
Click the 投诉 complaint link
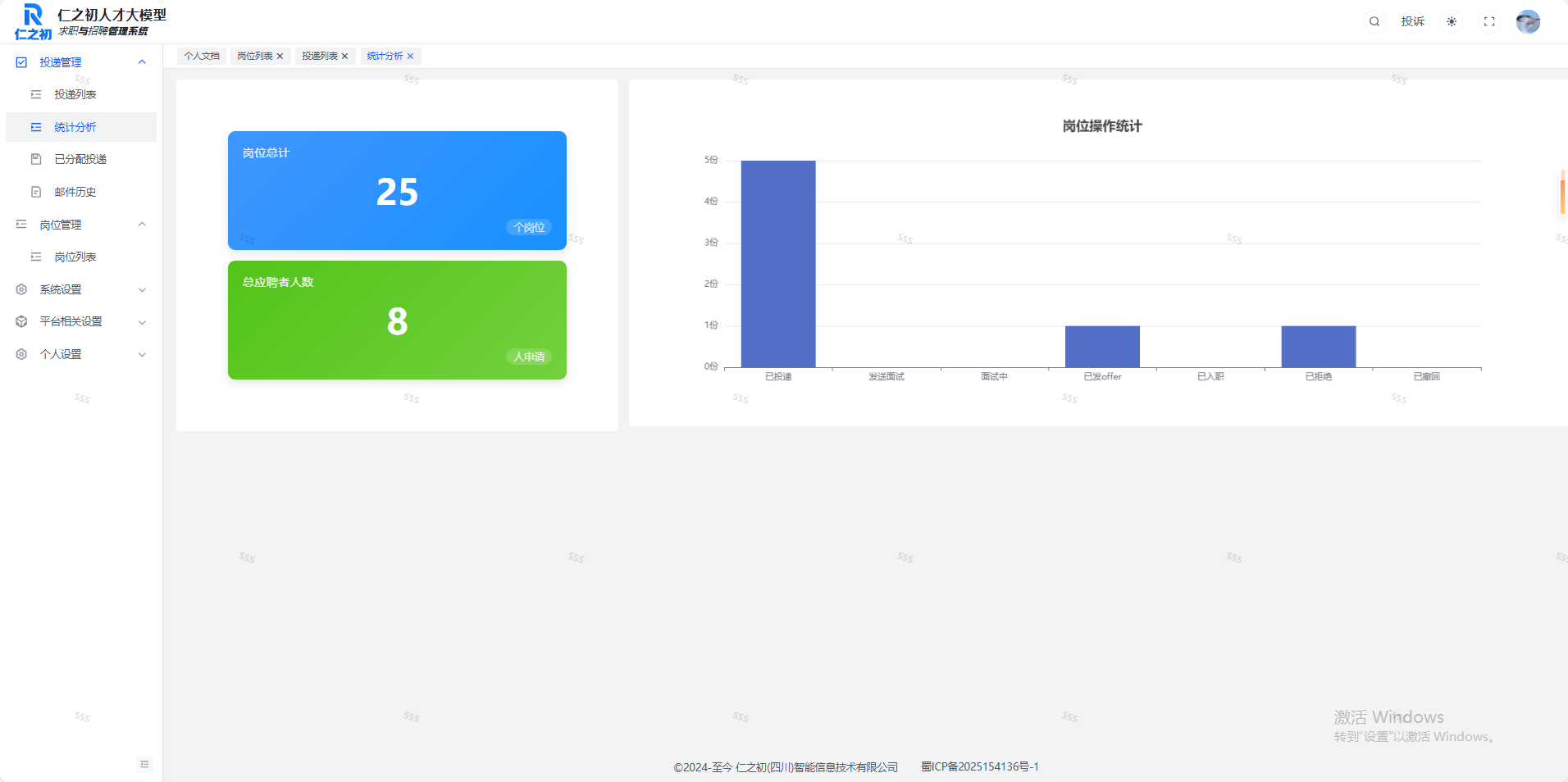(x=1412, y=21)
